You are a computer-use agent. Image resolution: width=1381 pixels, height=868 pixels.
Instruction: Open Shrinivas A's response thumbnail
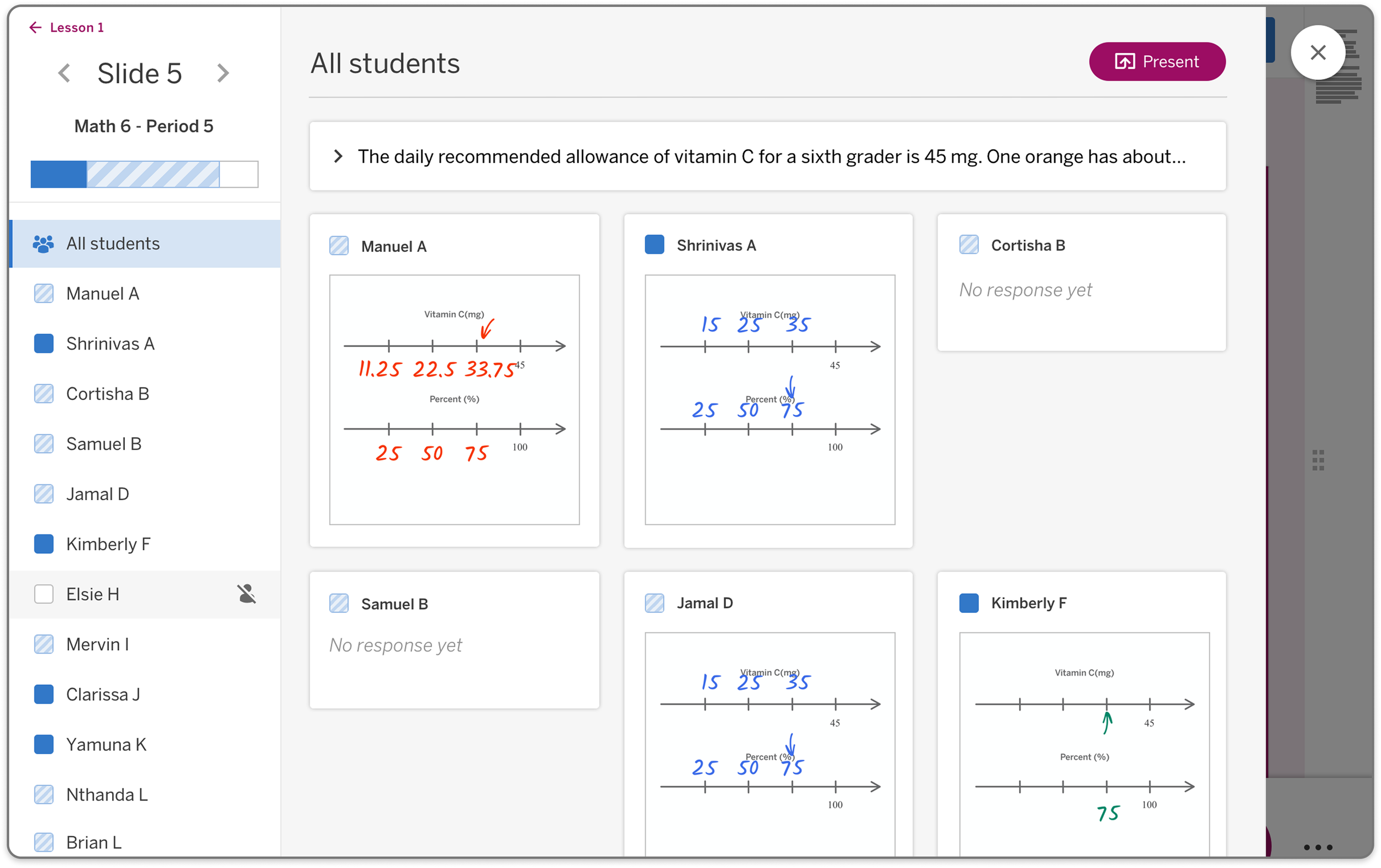(769, 400)
